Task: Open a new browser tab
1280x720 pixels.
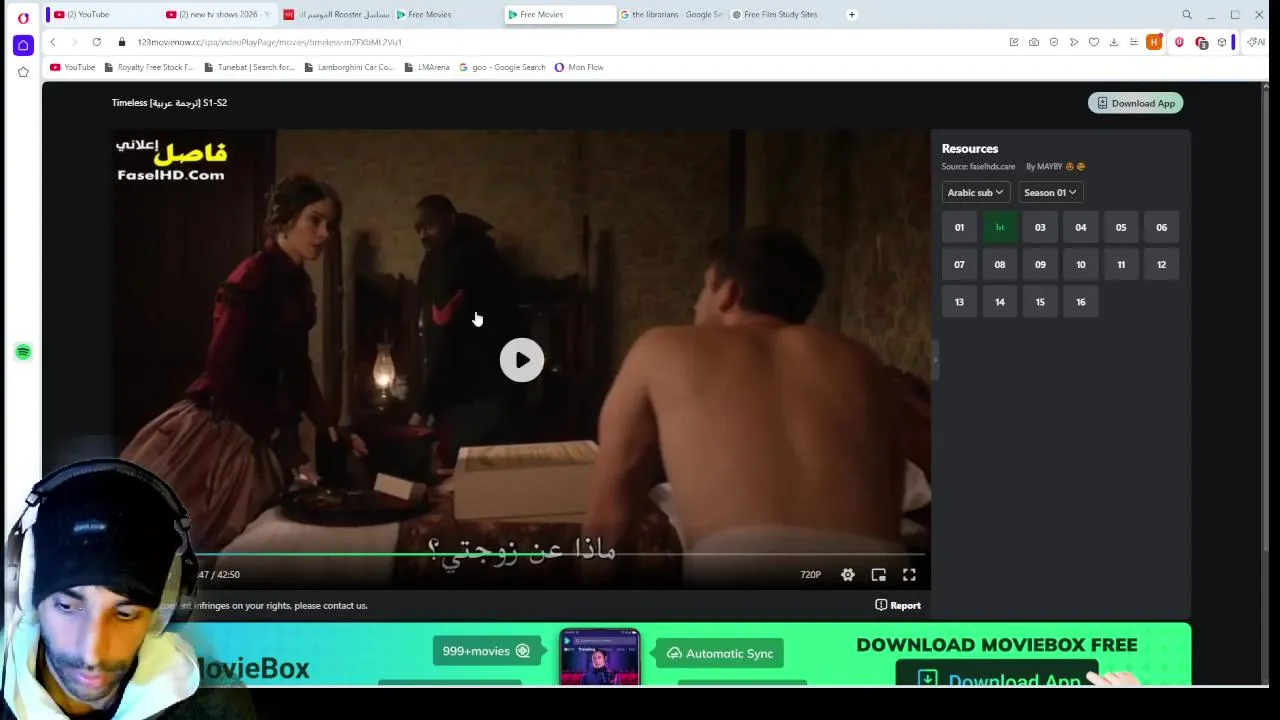Action: pos(852,14)
